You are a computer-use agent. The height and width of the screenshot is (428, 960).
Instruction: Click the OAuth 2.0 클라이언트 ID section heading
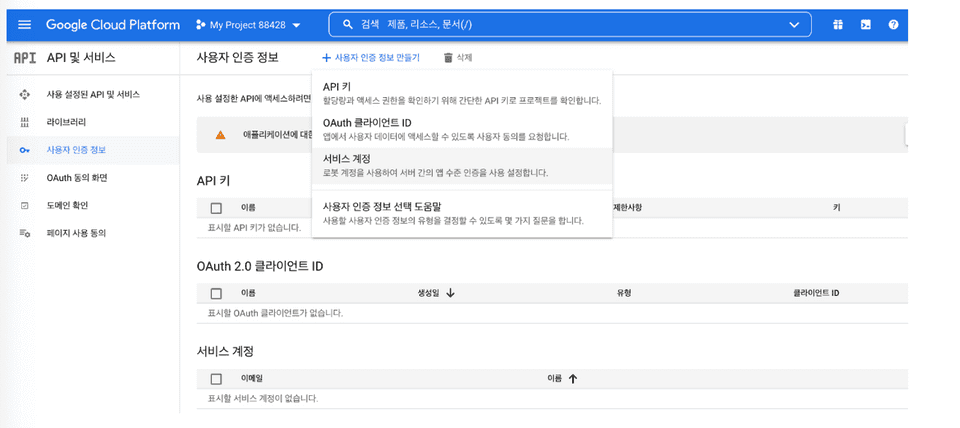pos(260,266)
